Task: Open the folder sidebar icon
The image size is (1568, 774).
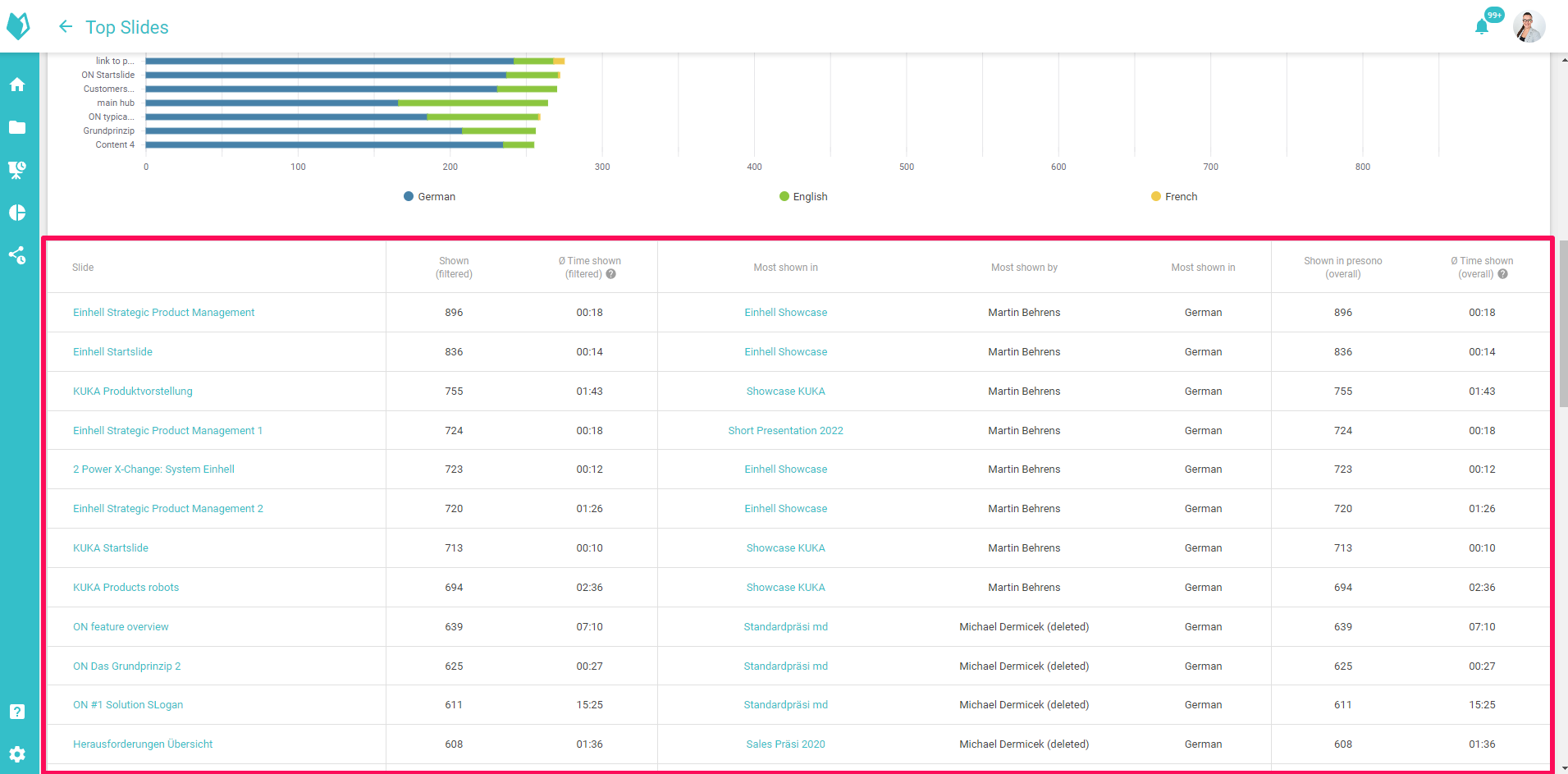Action: [17, 127]
